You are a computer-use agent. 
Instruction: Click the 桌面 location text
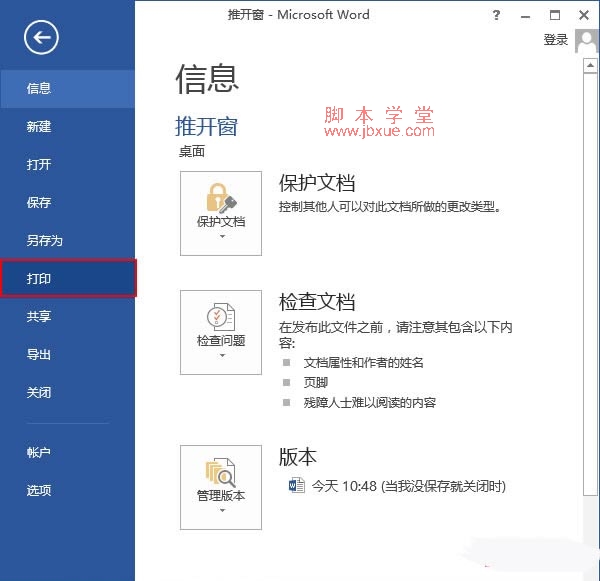192,152
